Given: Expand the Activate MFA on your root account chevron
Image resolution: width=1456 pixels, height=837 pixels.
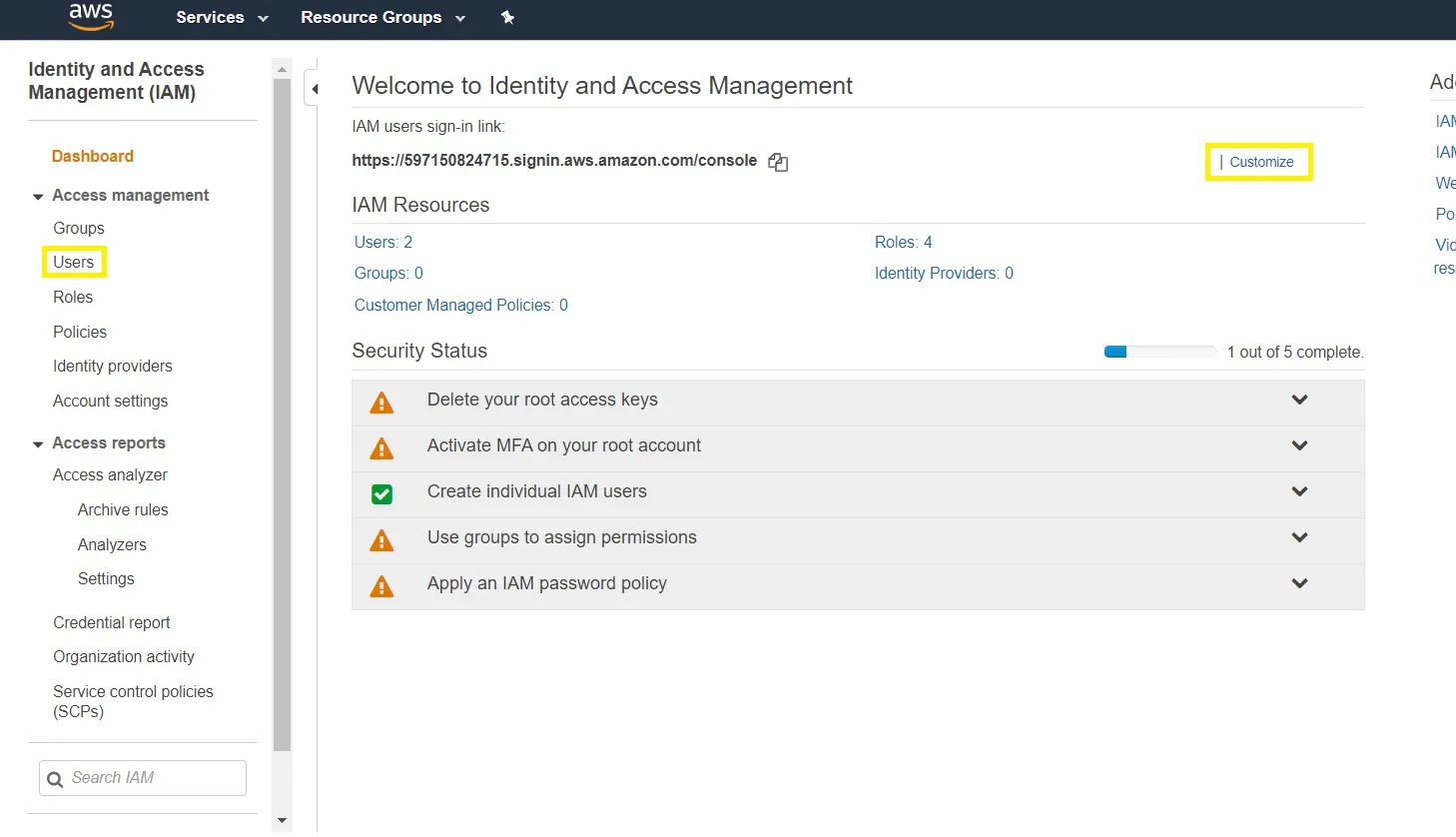Looking at the screenshot, I should coord(1299,445).
